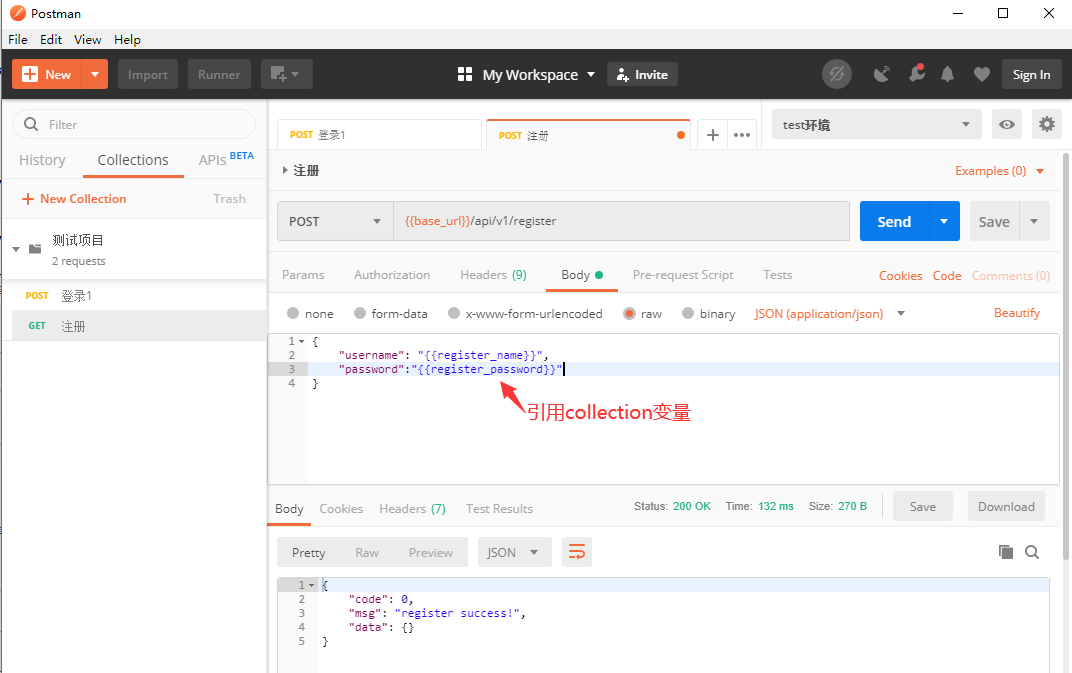
Task: Open the Help menu
Action: tap(127, 39)
